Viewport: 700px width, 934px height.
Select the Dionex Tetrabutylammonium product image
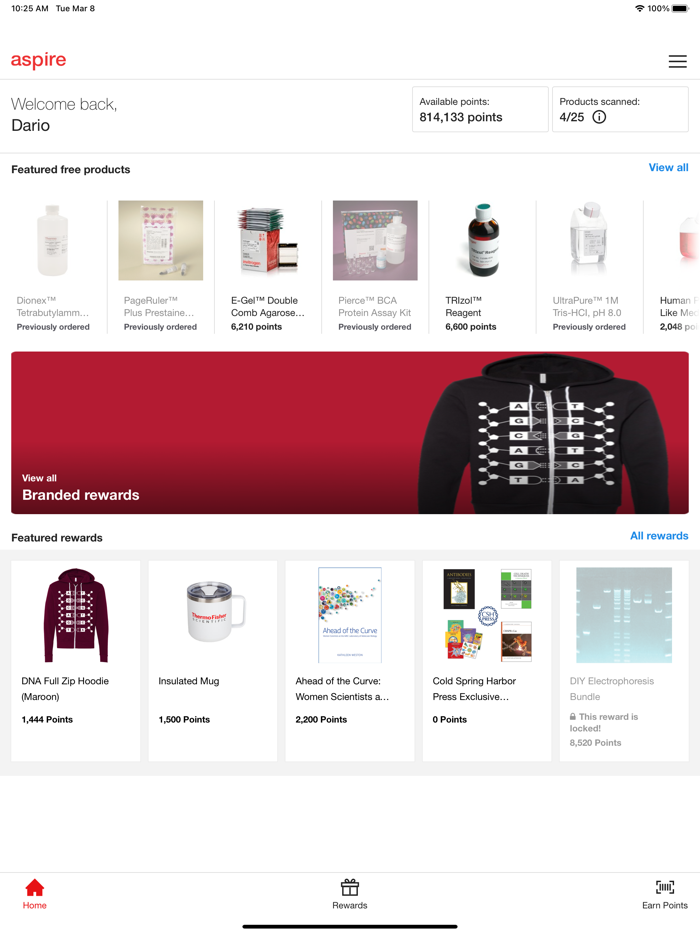coord(53,240)
